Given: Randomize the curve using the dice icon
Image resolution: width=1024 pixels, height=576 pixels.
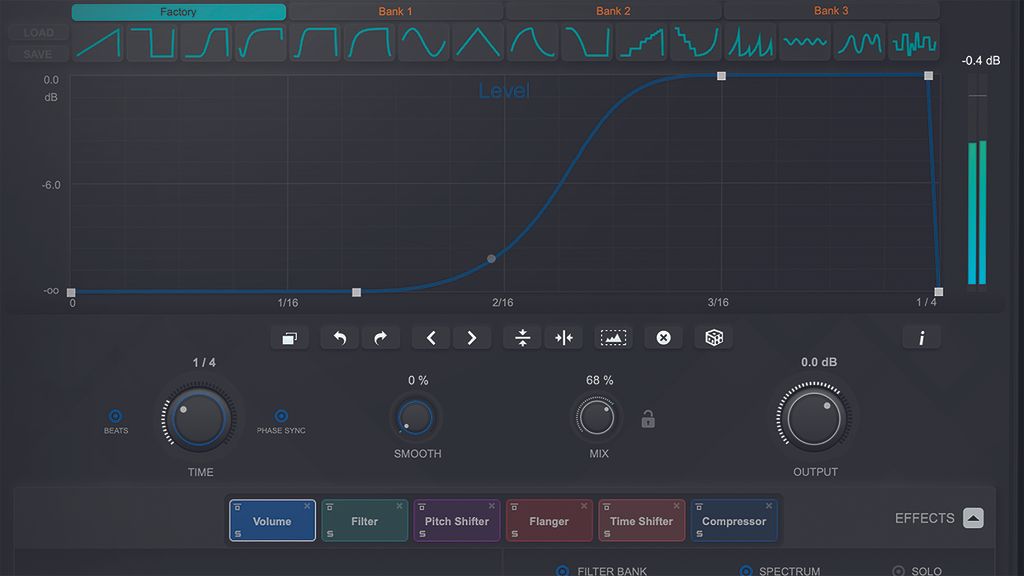Looking at the screenshot, I should (713, 337).
